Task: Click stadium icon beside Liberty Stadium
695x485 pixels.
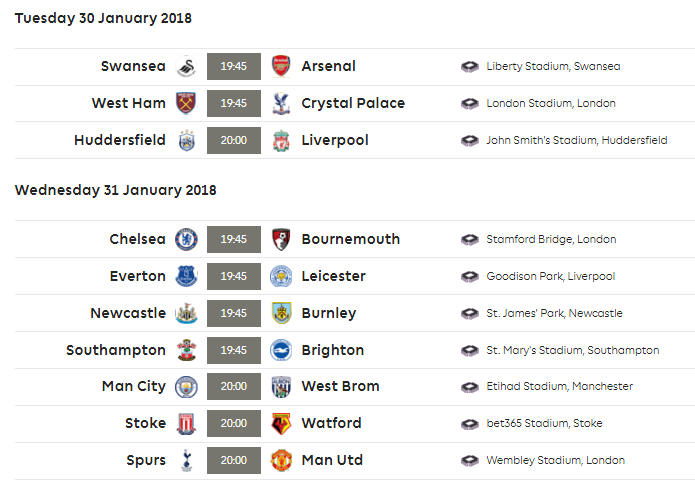Action: (x=470, y=66)
